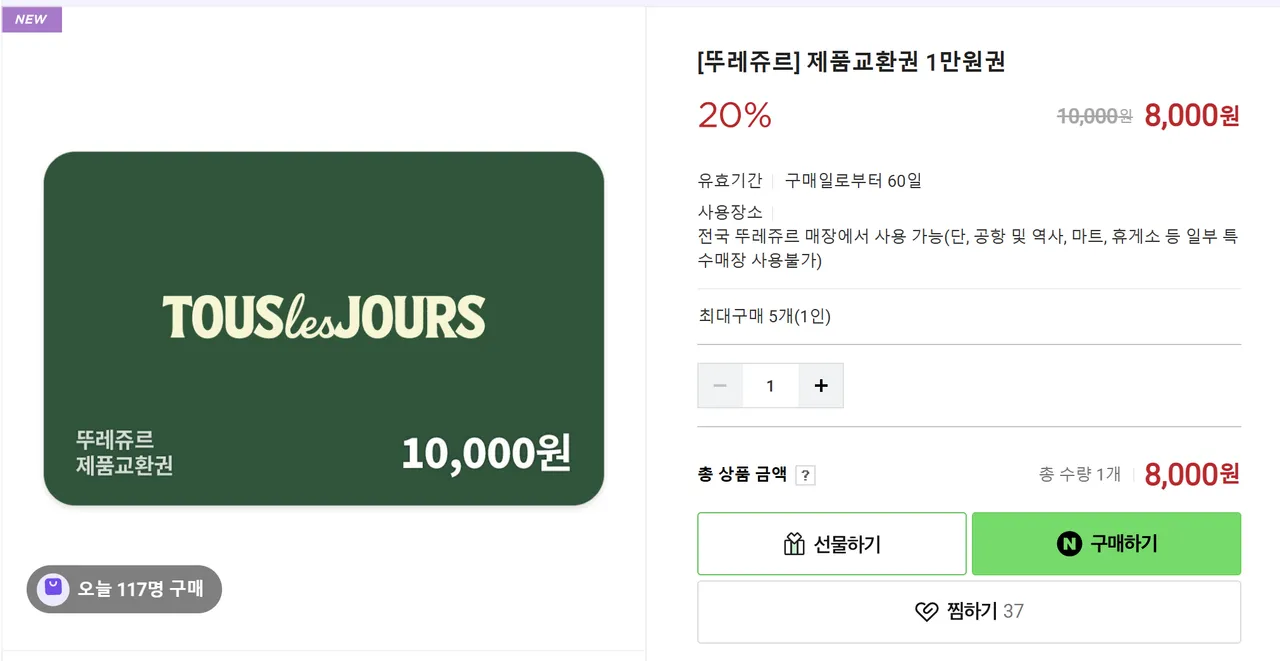Click the heart icon on 찜하기
Viewport: 1280px width, 661px height.
tap(927, 611)
